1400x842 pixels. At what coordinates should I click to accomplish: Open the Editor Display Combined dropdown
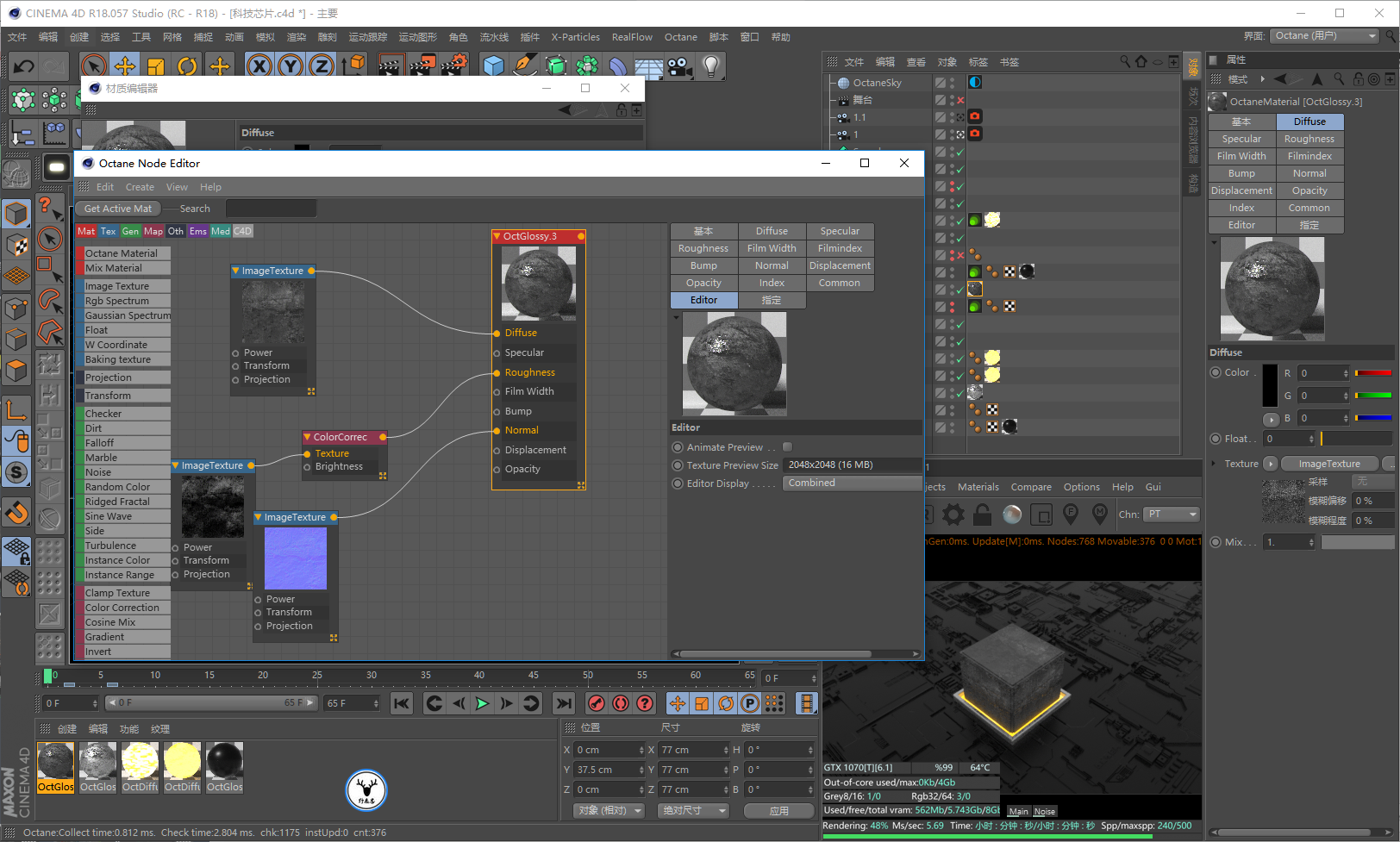click(x=852, y=483)
